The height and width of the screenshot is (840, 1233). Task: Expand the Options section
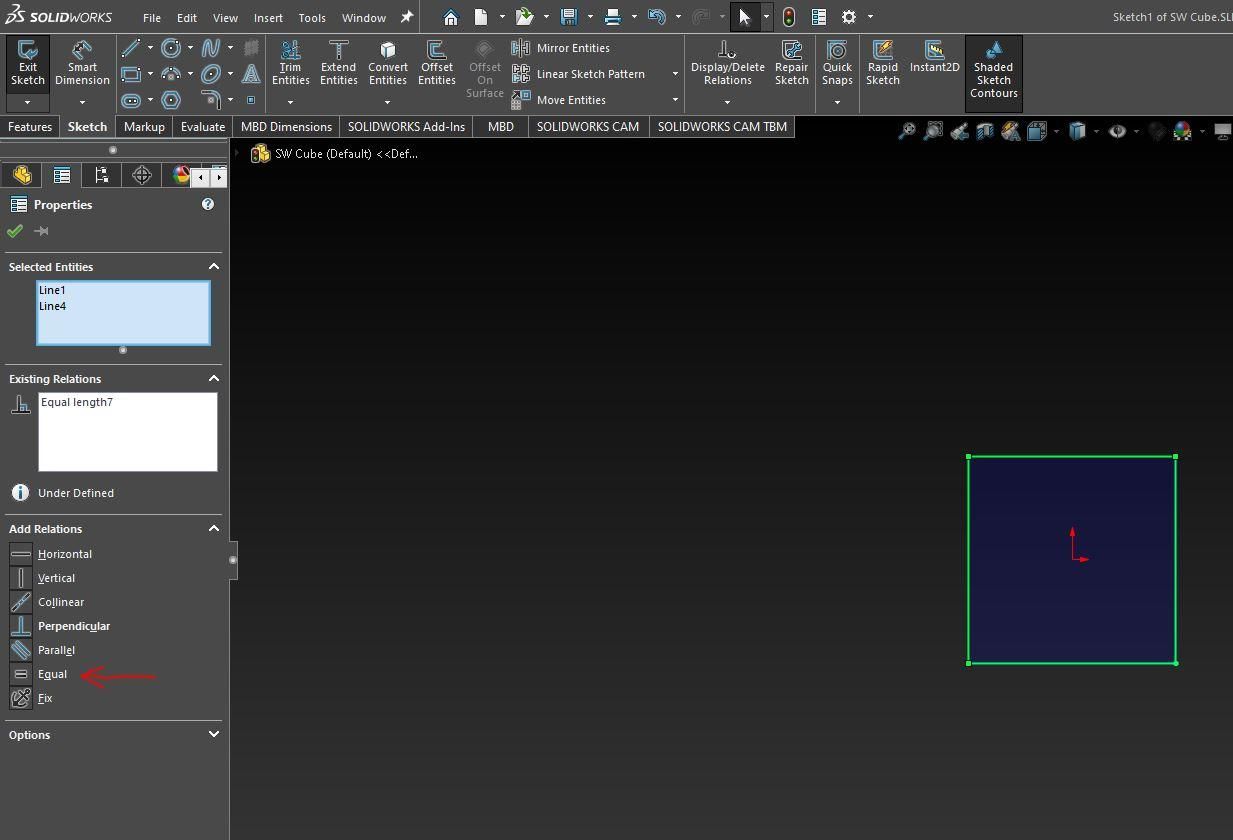tap(213, 734)
